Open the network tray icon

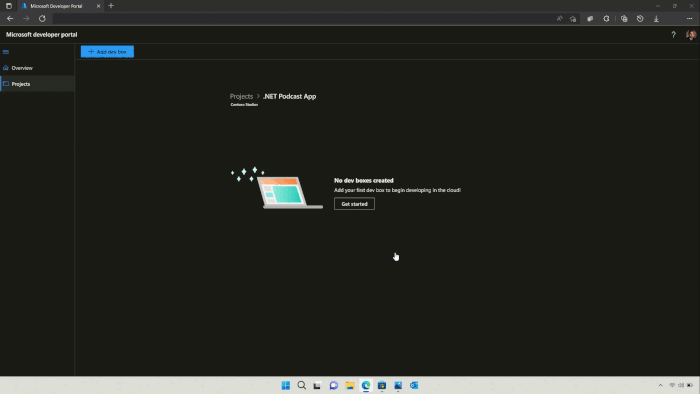[672, 385]
